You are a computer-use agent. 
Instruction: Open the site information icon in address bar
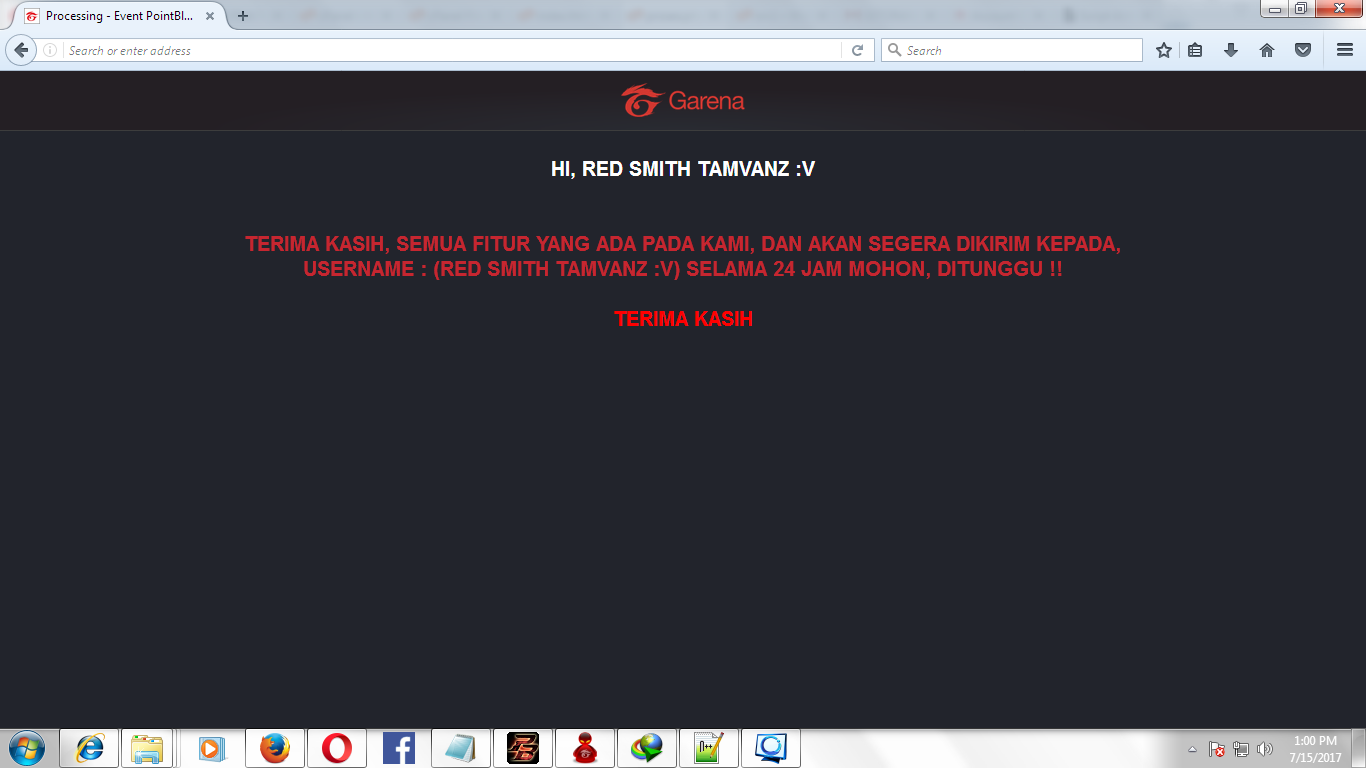(50, 50)
